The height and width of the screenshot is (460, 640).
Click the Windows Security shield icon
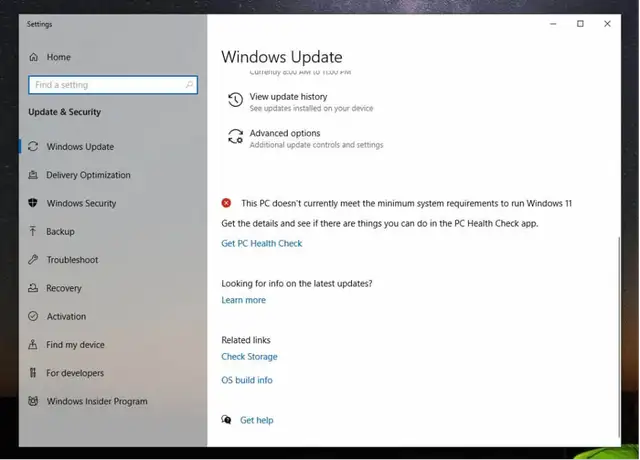tap(33, 203)
